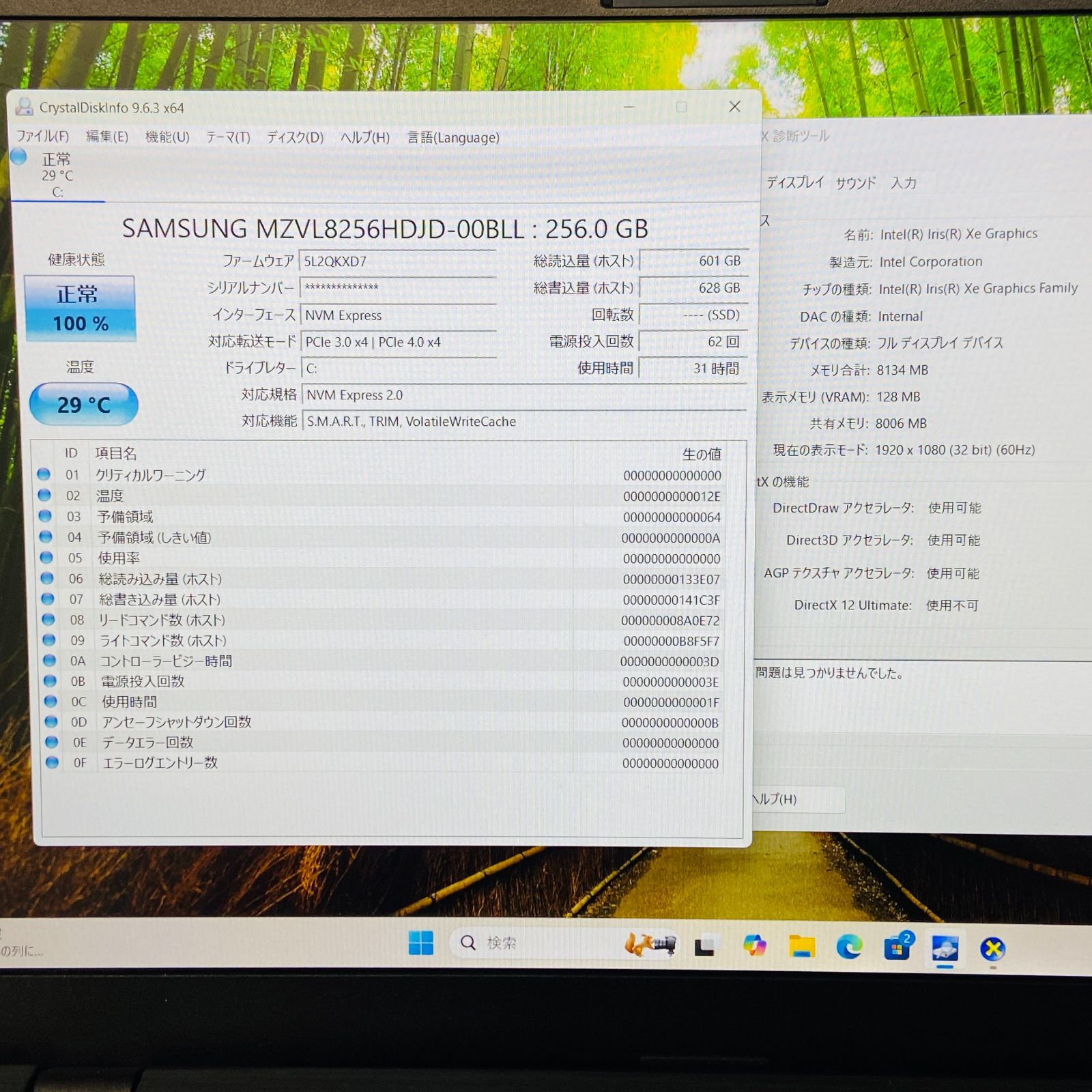Switch to ディスプレイ tab in diagnostic tool
This screenshot has height=1092, width=1092.
795,182
